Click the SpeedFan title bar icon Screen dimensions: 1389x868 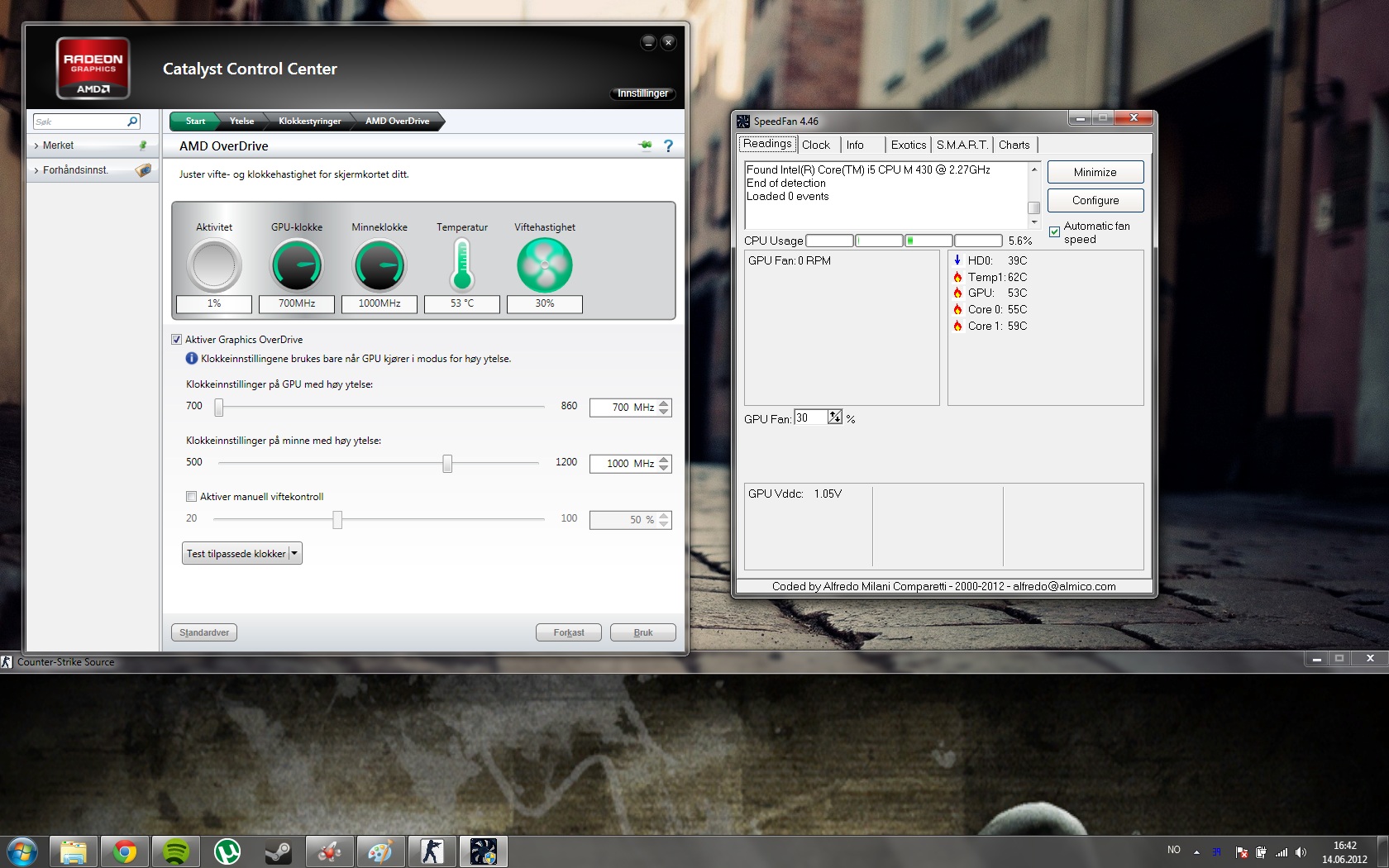coord(743,121)
